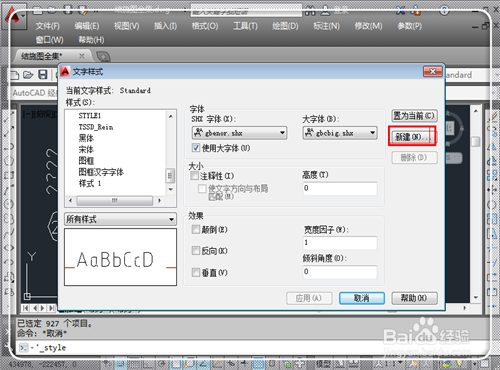The width and height of the screenshot is (500, 370).
Task: Click the styles list scroll-down arrow
Action: (x=171, y=189)
